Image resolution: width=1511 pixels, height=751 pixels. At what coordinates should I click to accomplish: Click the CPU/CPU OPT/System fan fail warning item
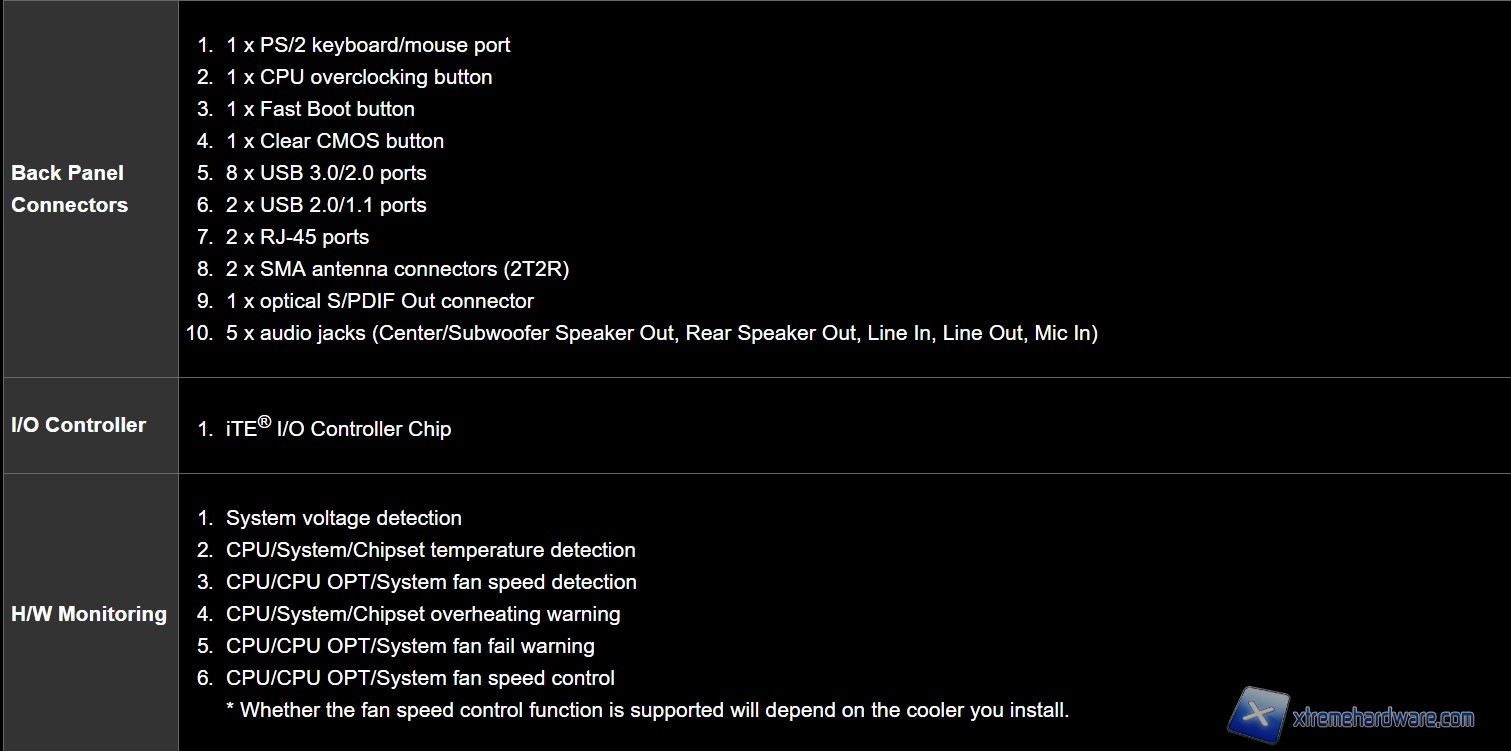410,646
